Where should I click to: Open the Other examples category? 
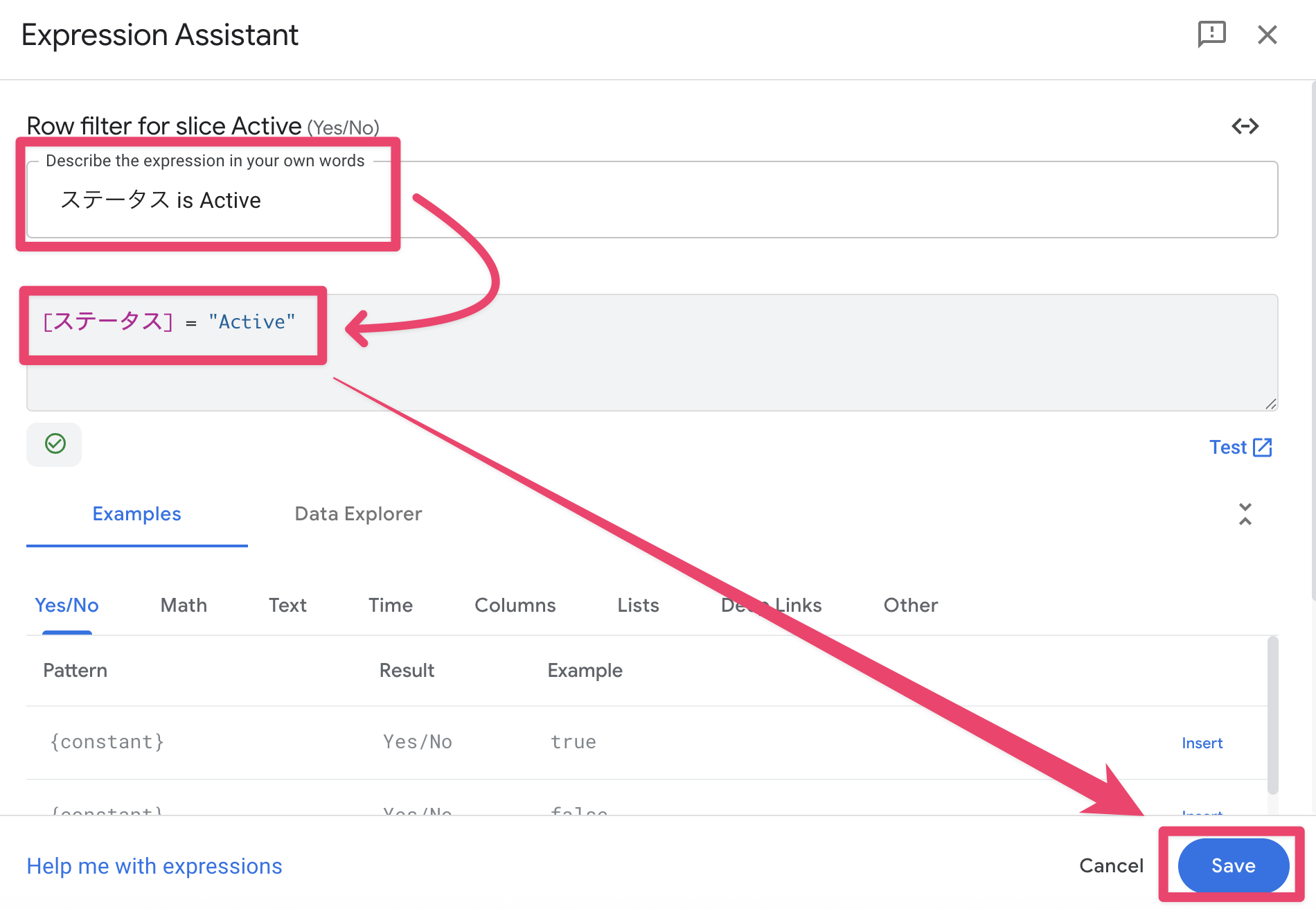910,606
